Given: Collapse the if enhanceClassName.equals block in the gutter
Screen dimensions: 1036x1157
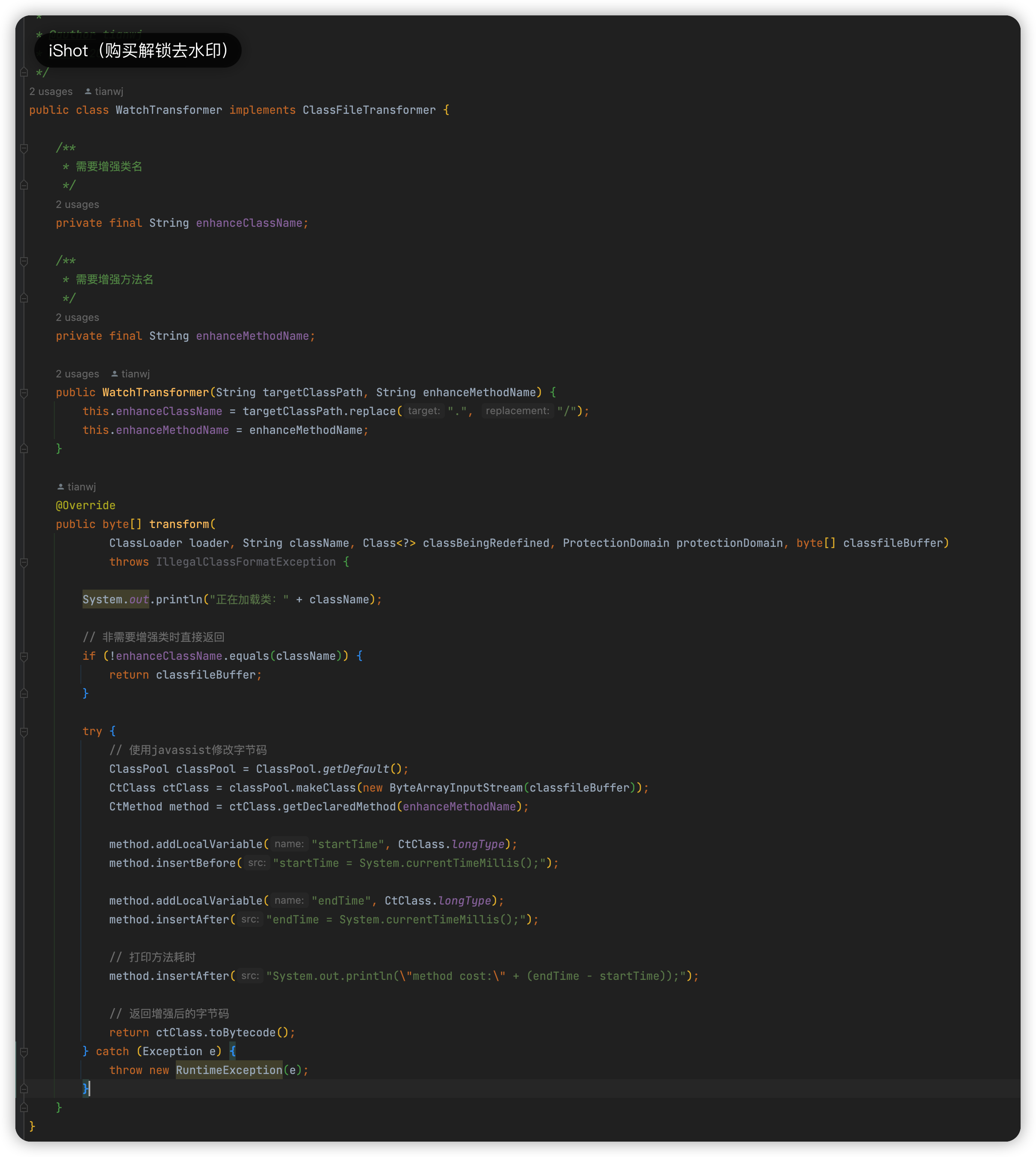Looking at the screenshot, I should [x=24, y=656].
